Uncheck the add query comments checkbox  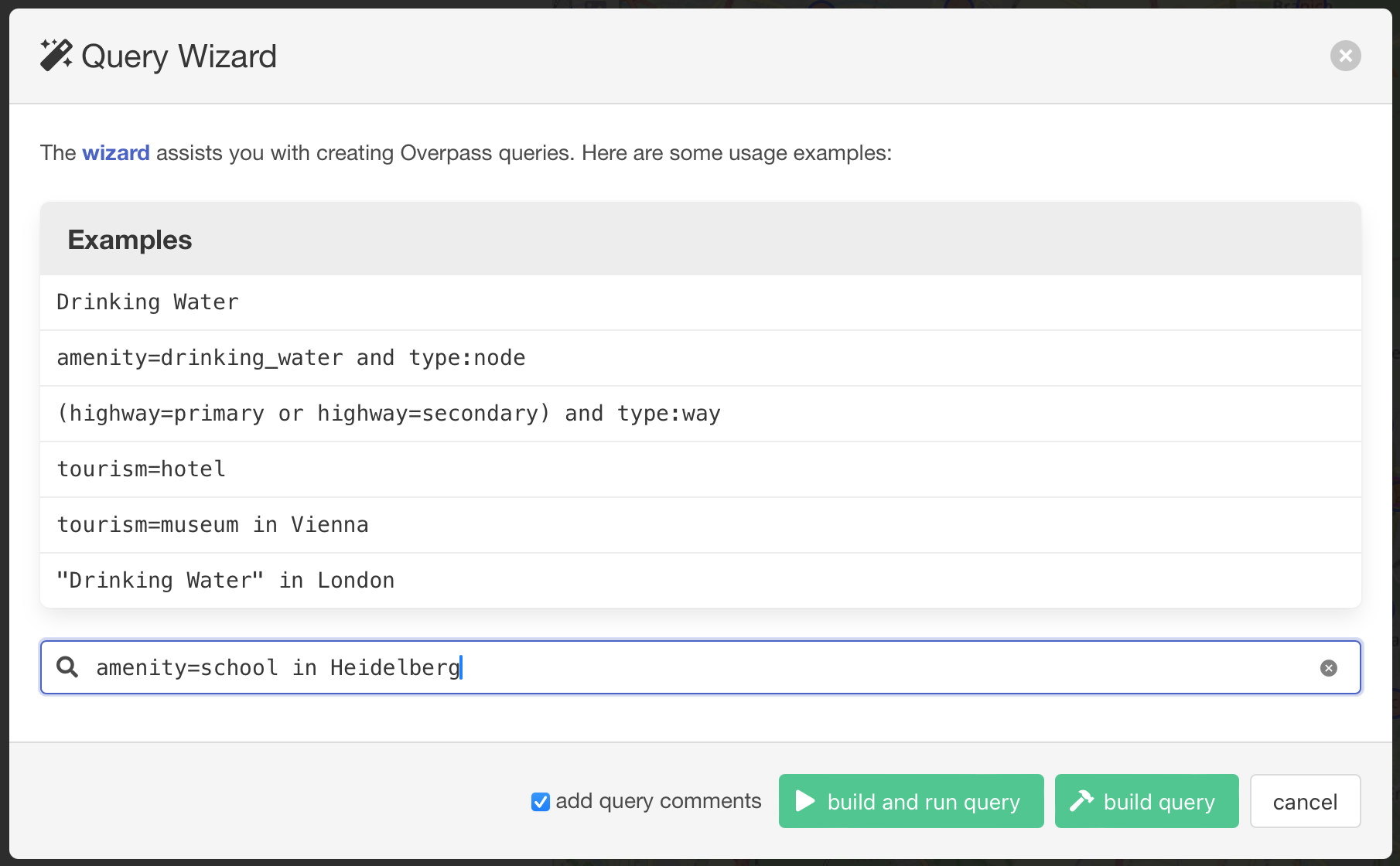click(541, 802)
